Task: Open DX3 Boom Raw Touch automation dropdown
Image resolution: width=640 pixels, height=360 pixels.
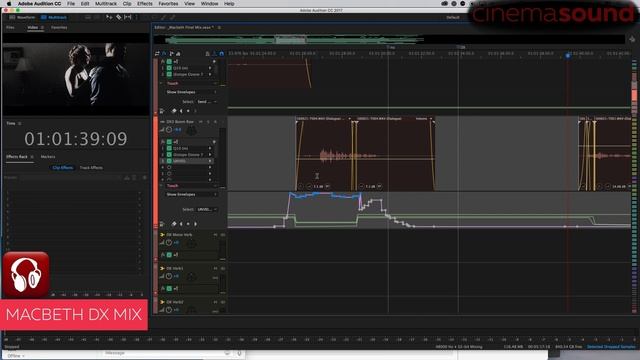Action: pos(191,186)
